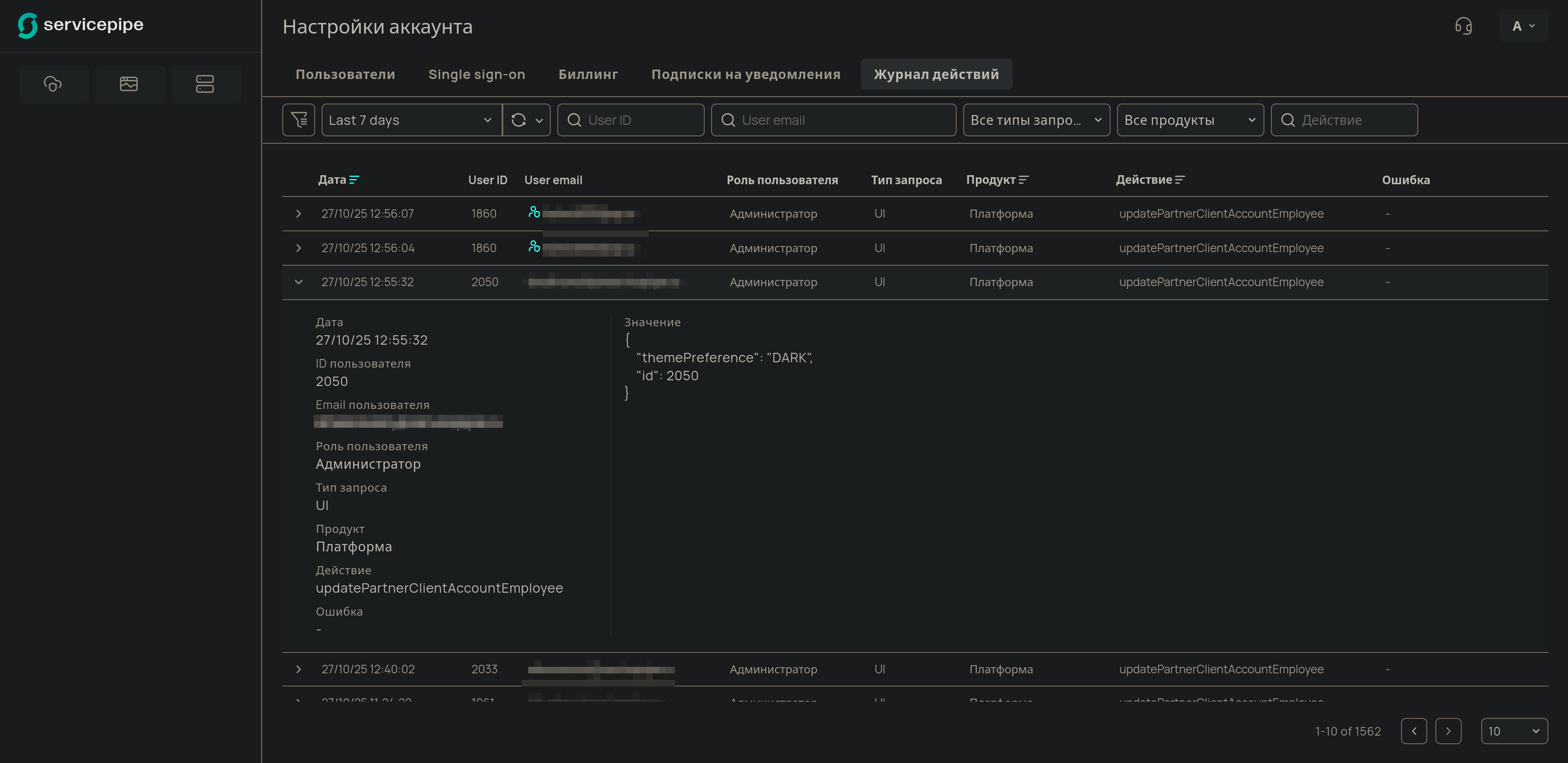
Task: Open support via the headset icon
Action: (x=1463, y=25)
